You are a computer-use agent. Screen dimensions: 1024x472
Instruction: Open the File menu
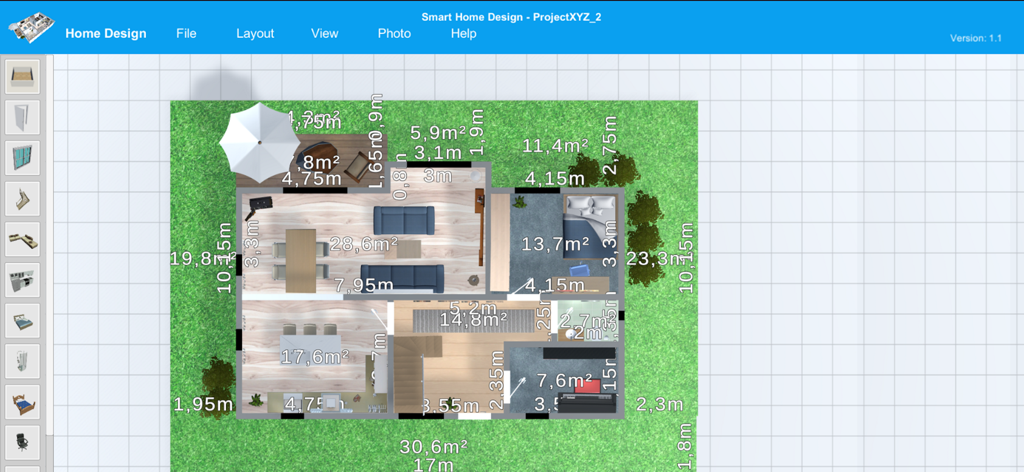pos(186,33)
